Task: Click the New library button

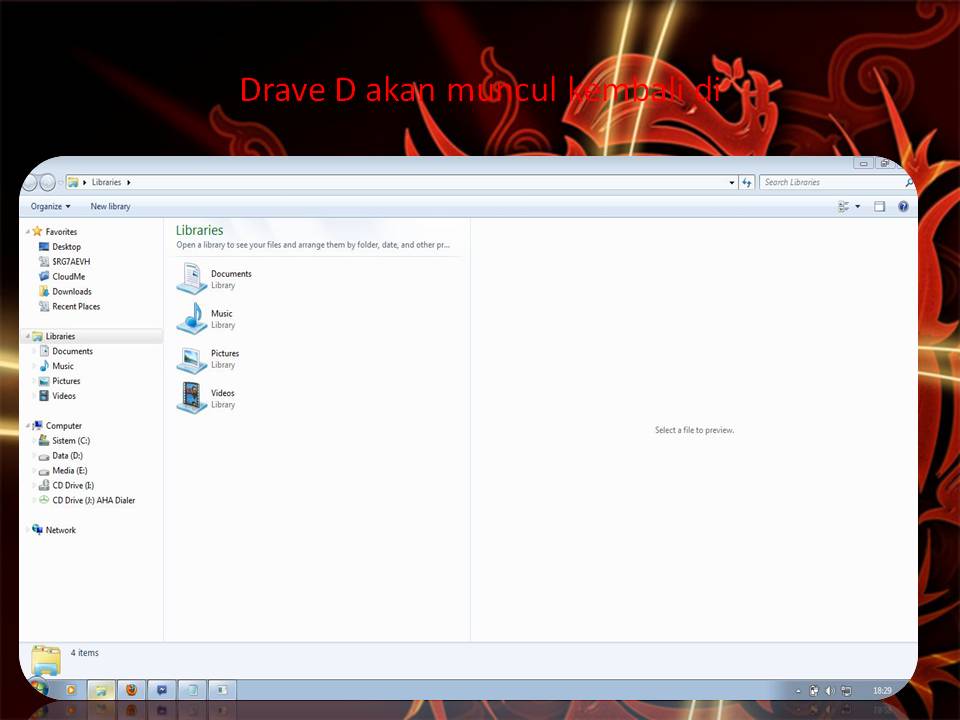Action: point(110,206)
